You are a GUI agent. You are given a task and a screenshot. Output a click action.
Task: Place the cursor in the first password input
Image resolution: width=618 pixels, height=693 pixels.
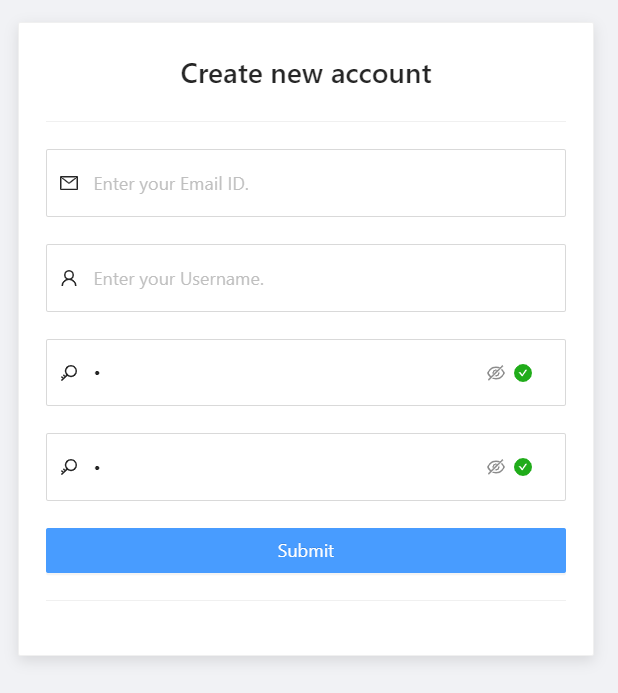(x=287, y=373)
